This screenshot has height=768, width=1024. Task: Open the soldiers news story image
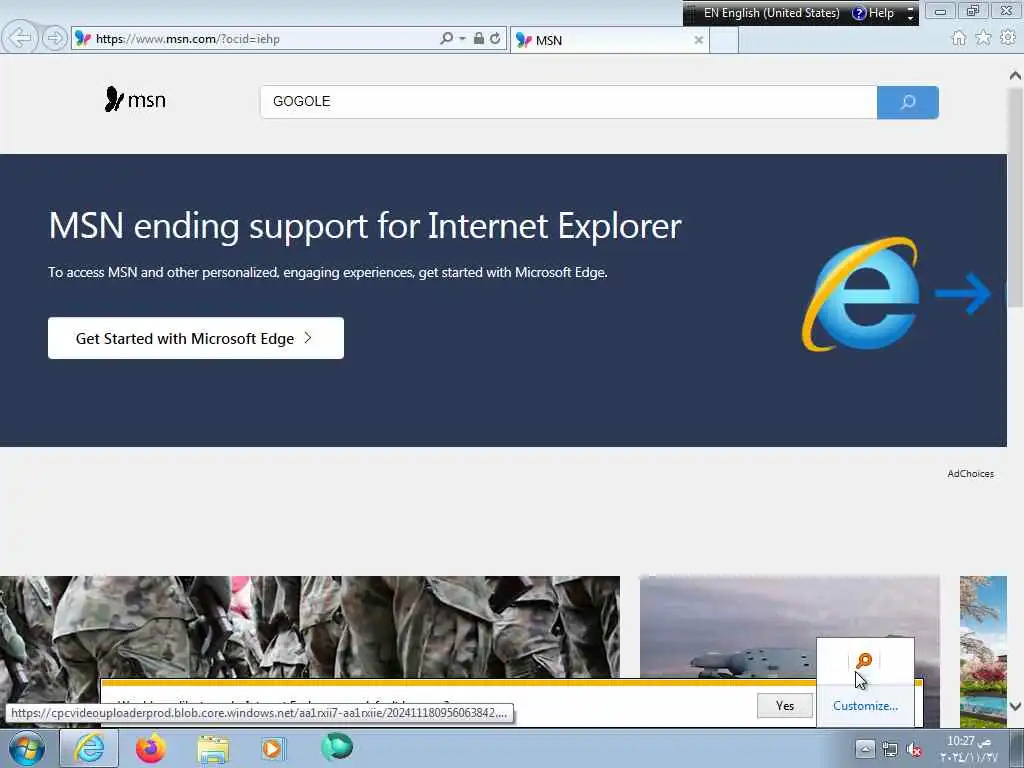pos(310,627)
